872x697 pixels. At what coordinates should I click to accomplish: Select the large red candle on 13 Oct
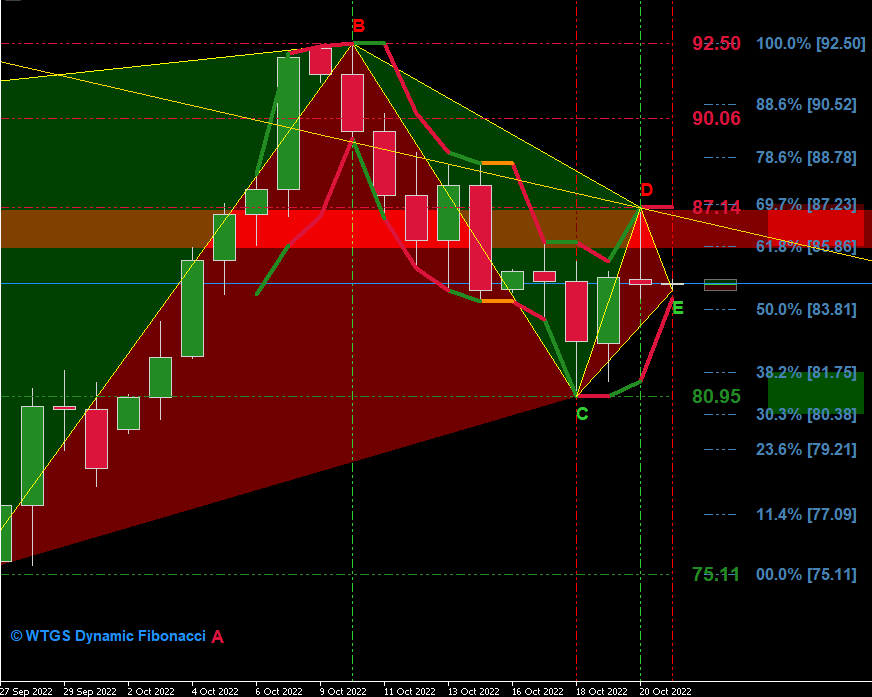click(480, 238)
